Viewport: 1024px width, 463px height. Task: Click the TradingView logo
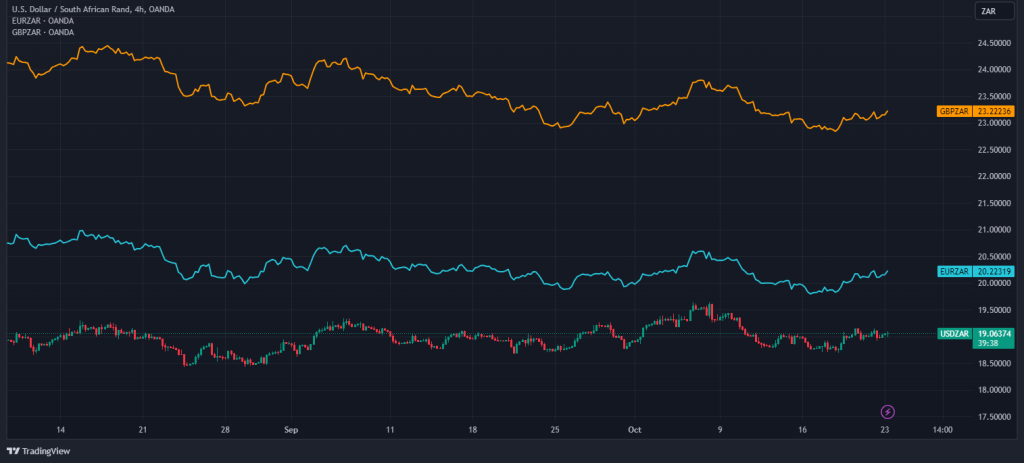[x=38, y=451]
